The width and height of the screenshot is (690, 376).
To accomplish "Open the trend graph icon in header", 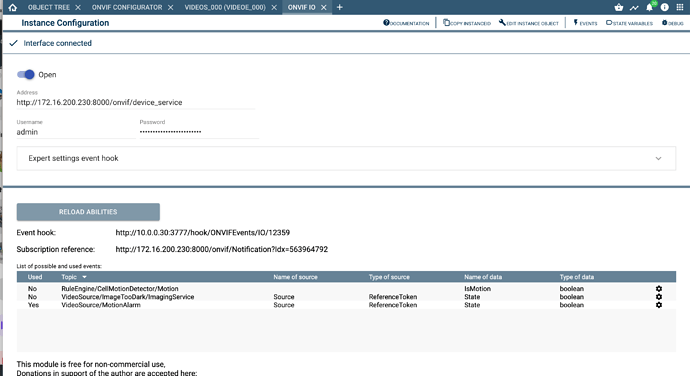I will click(634, 7).
